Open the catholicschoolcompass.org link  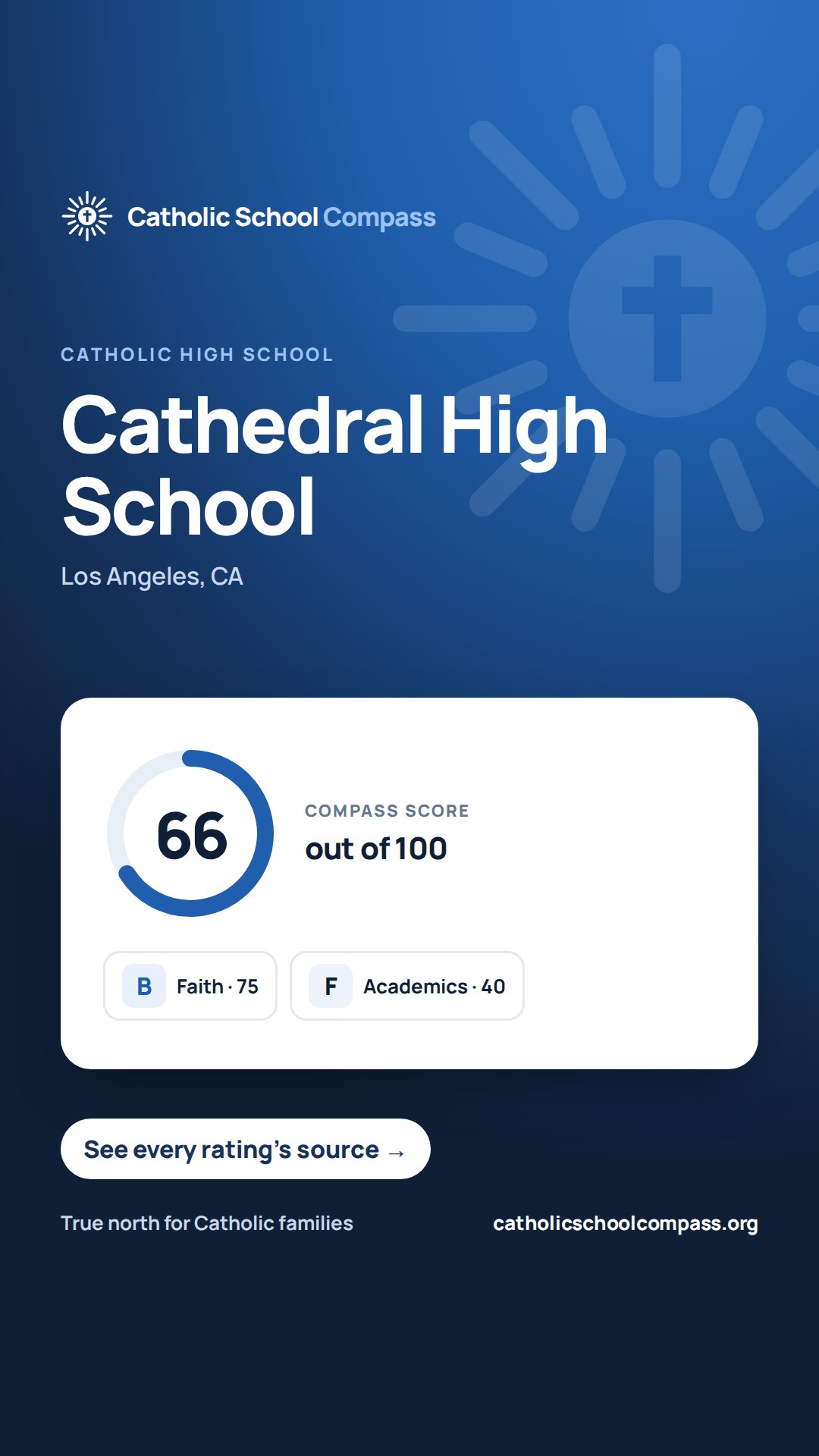pyautogui.click(x=626, y=1223)
